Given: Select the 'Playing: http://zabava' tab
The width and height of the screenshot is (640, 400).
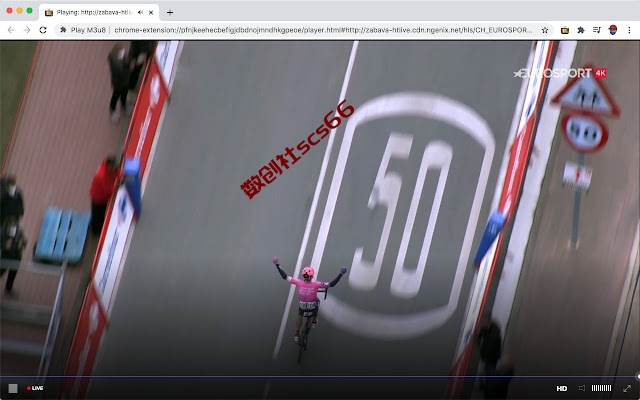Looking at the screenshot, I should [99, 12].
